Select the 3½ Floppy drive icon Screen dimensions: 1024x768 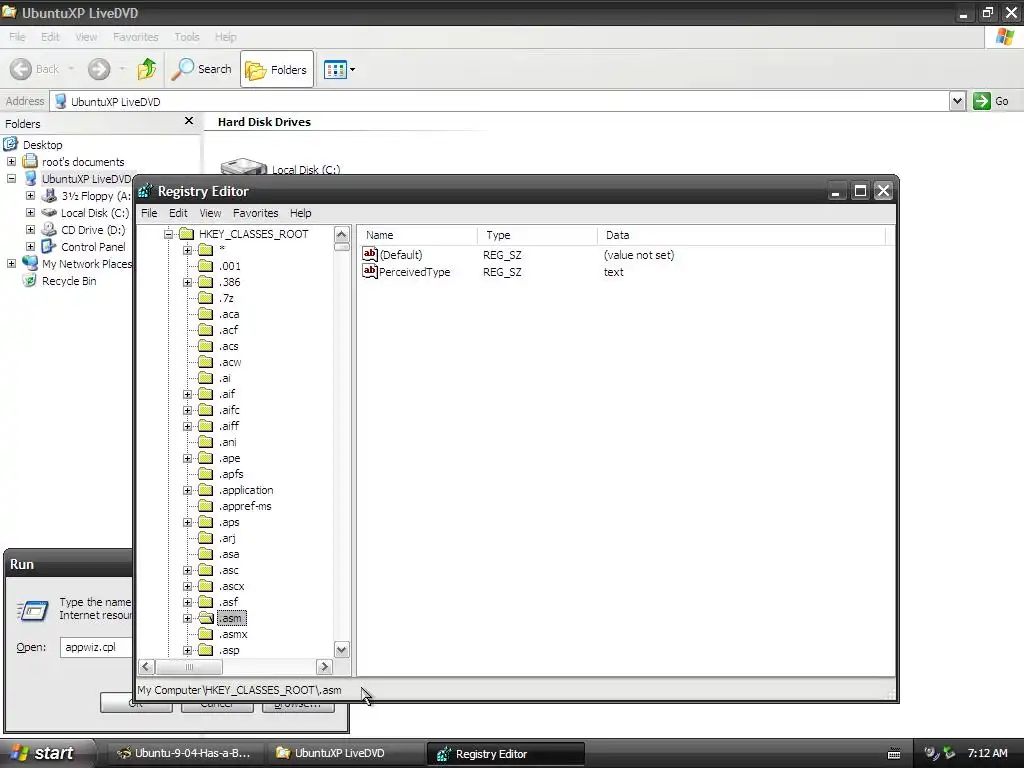tap(49, 195)
